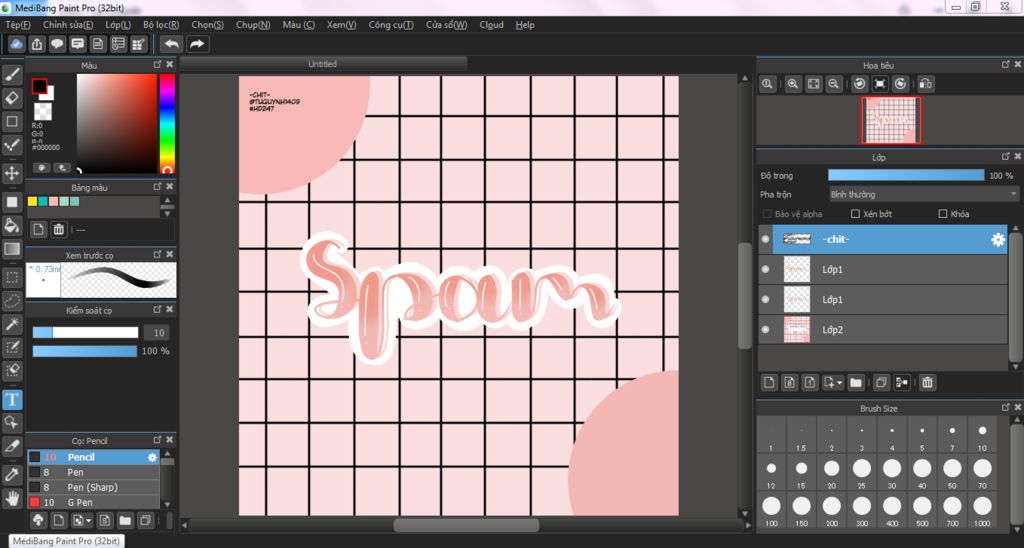Flip the canvas view in navigator

coord(925,84)
